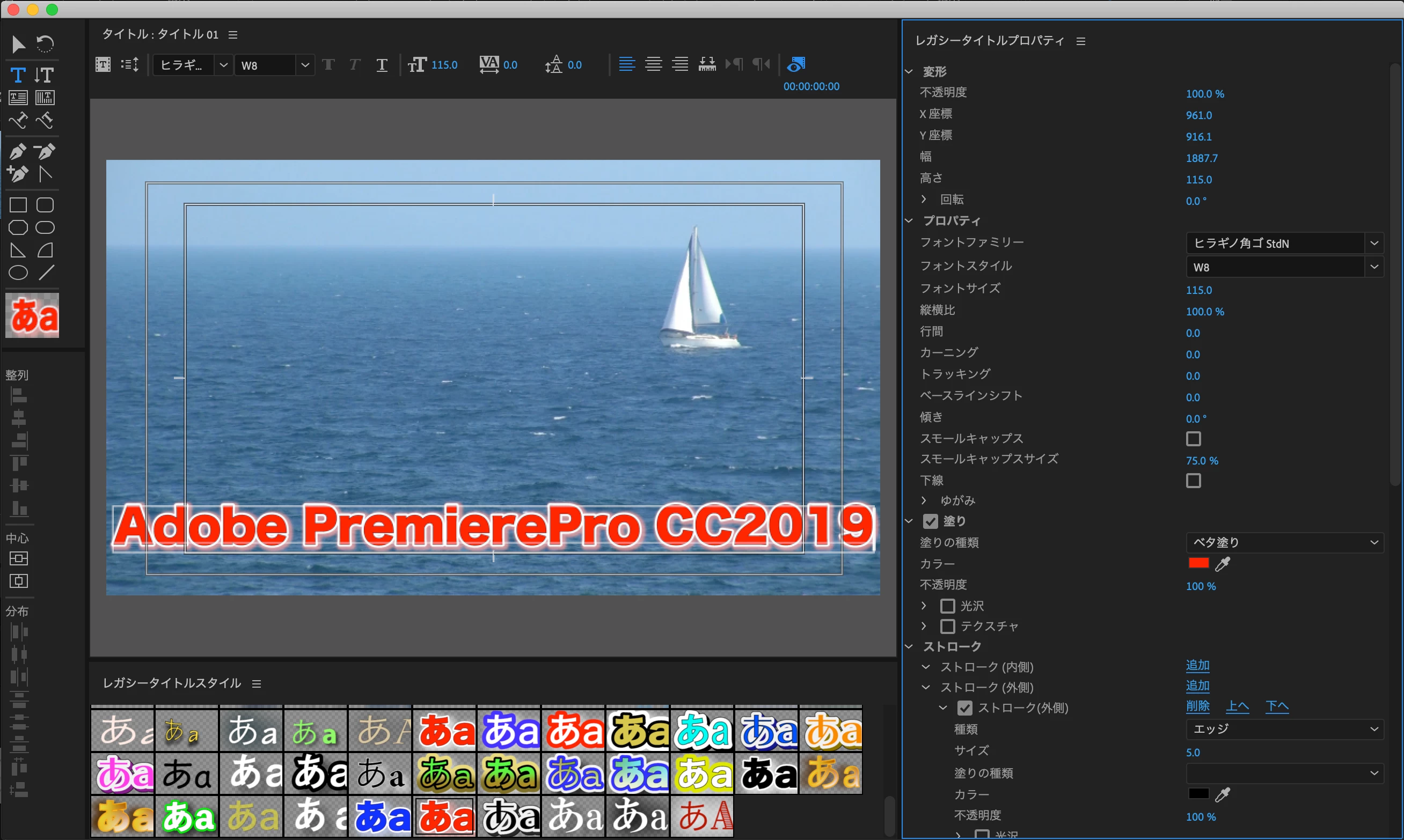Open the レガシータイトルプロパティ panel menu
The height and width of the screenshot is (840, 1404).
click(x=1080, y=41)
